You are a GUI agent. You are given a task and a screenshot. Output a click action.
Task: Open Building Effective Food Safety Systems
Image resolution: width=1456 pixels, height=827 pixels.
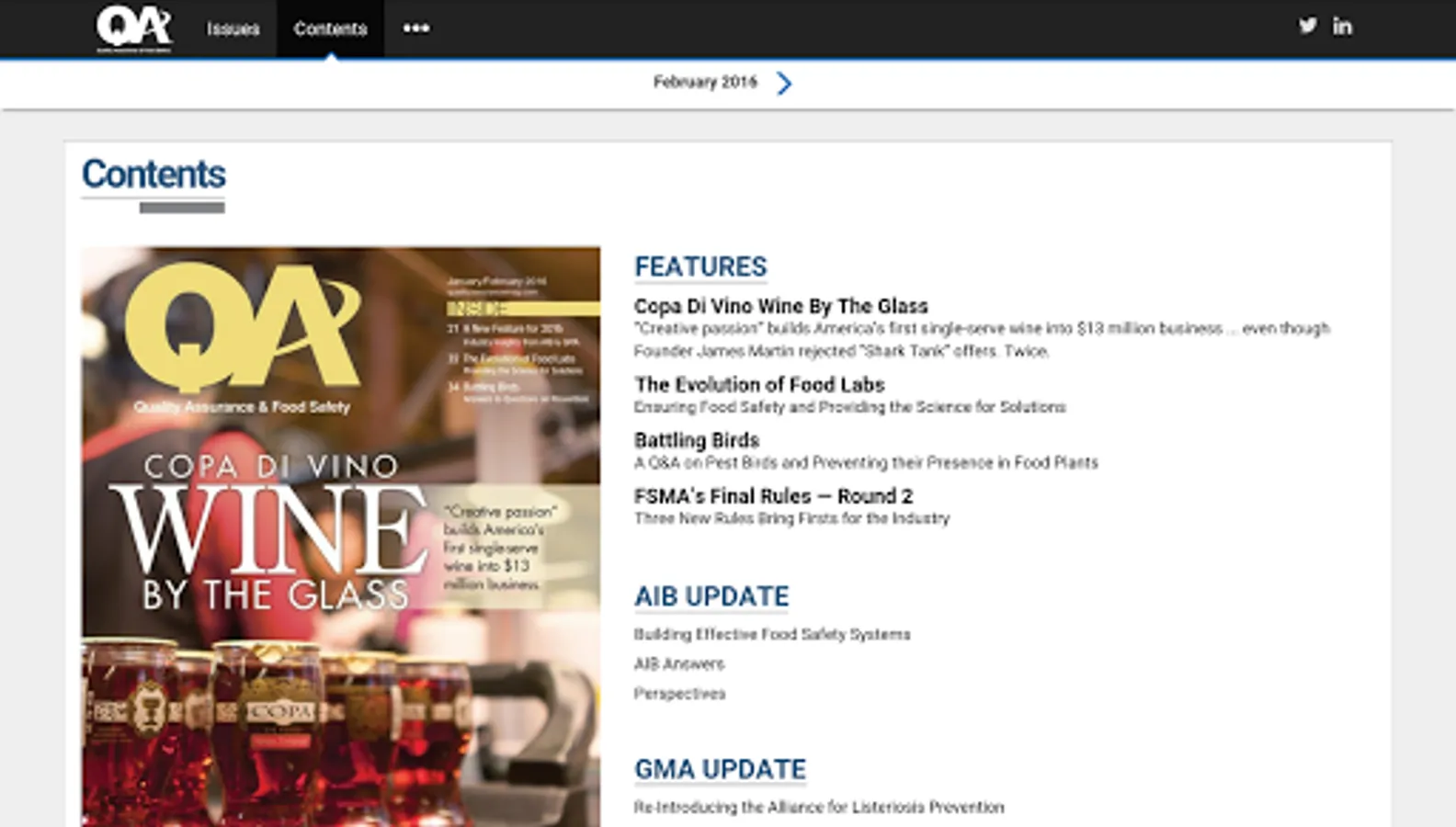pos(772,634)
